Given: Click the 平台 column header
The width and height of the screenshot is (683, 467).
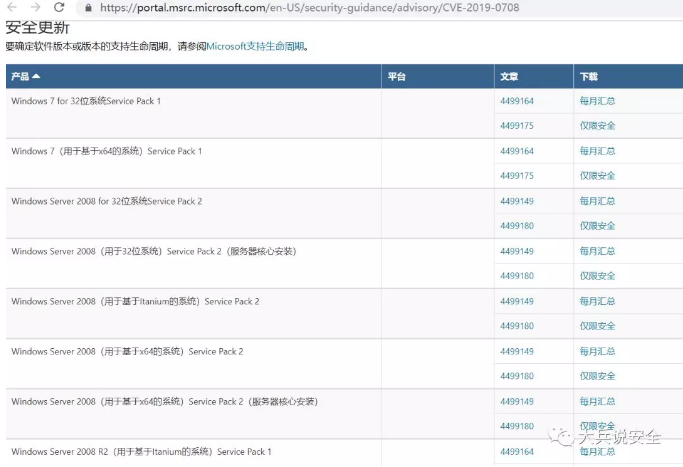Looking at the screenshot, I should [x=438, y=77].
